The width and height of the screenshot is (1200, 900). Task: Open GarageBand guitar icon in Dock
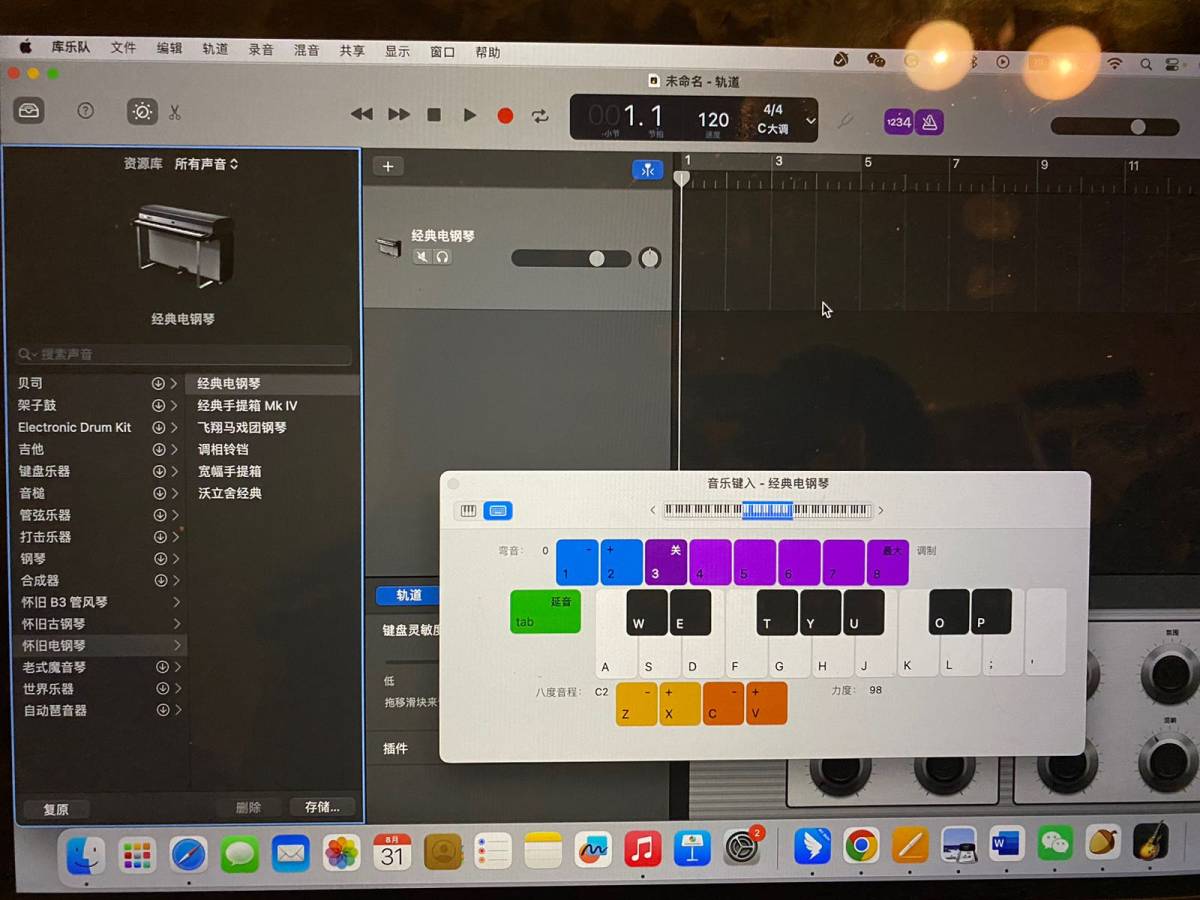[x=1152, y=842]
